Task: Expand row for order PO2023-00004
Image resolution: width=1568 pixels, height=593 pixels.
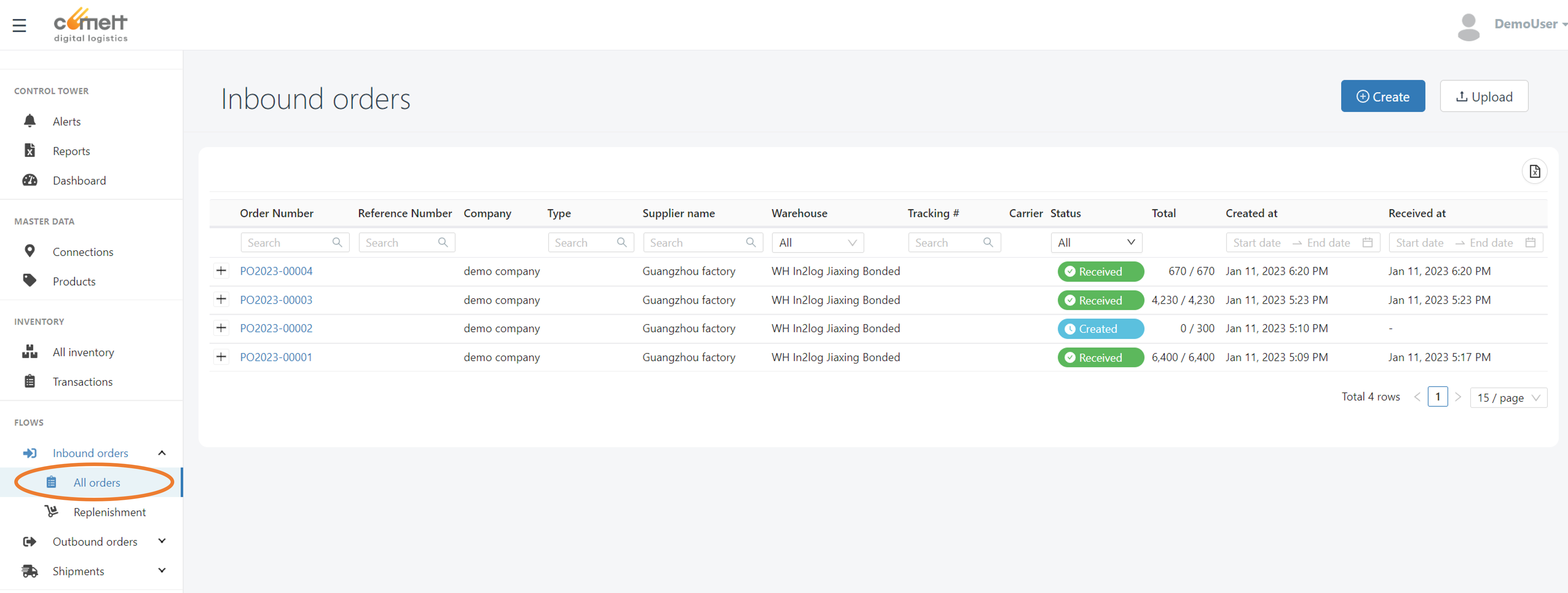Action: tap(221, 270)
